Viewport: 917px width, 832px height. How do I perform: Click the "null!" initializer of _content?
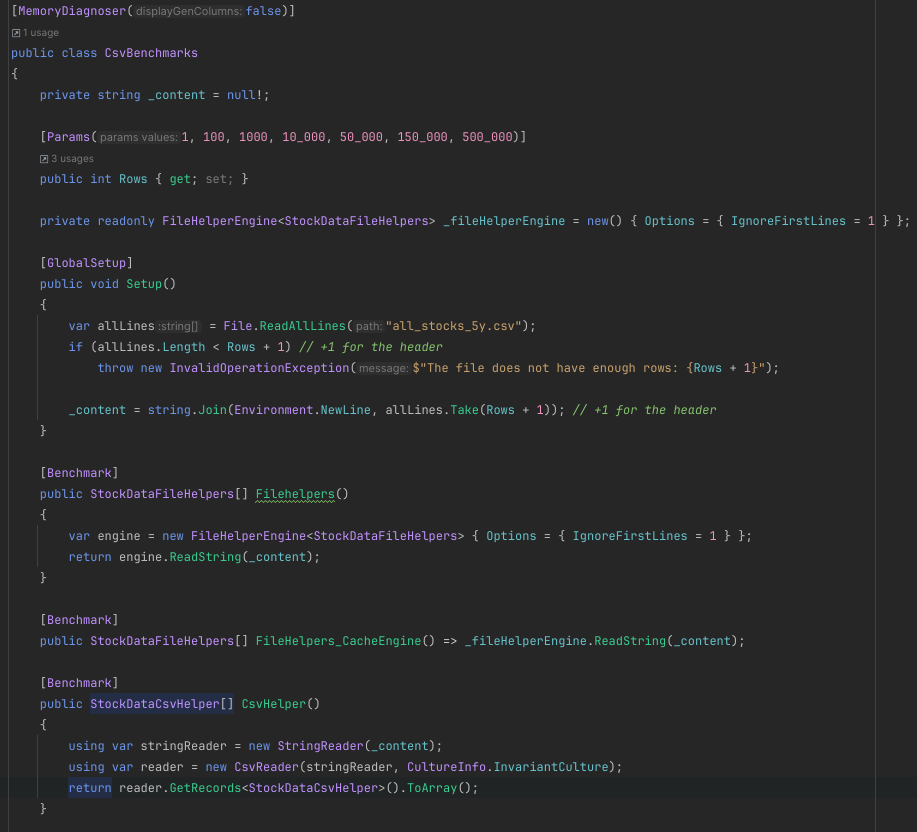245,95
